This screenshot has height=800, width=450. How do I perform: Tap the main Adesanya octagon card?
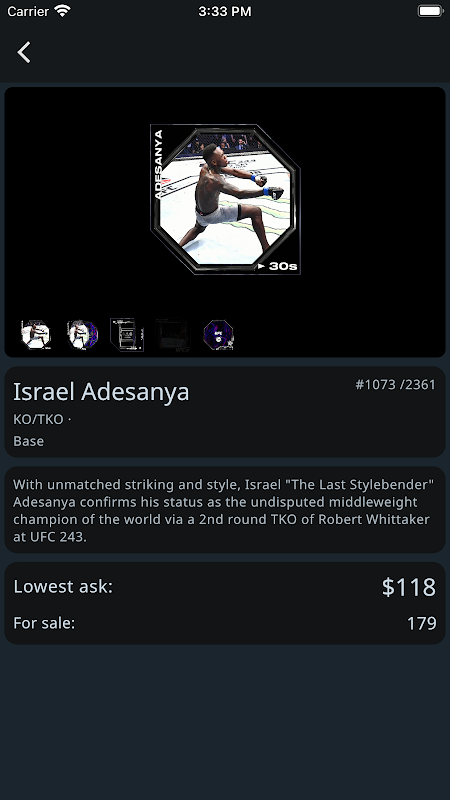tap(225, 199)
